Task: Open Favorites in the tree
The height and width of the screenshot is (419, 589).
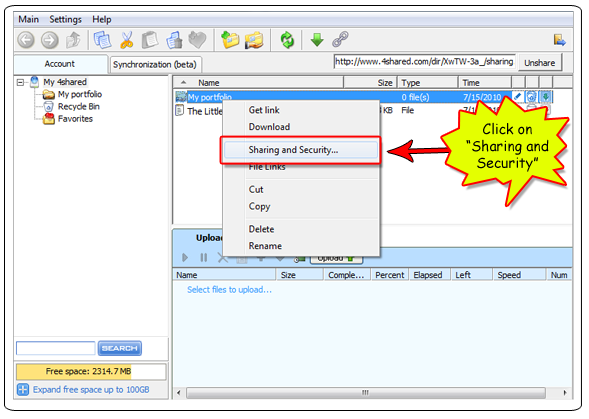Action: click(x=75, y=119)
